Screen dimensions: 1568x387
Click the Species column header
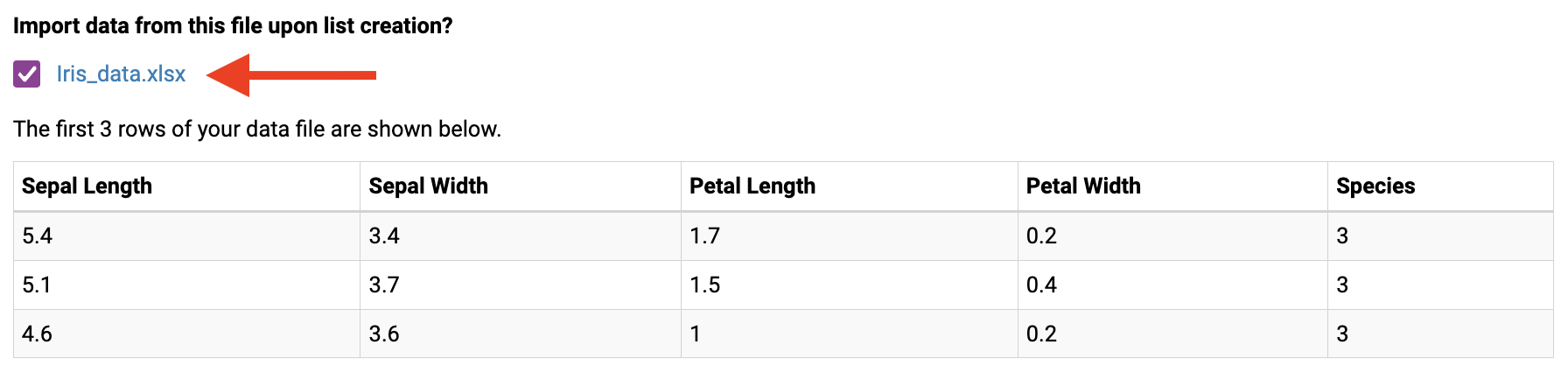click(1375, 186)
